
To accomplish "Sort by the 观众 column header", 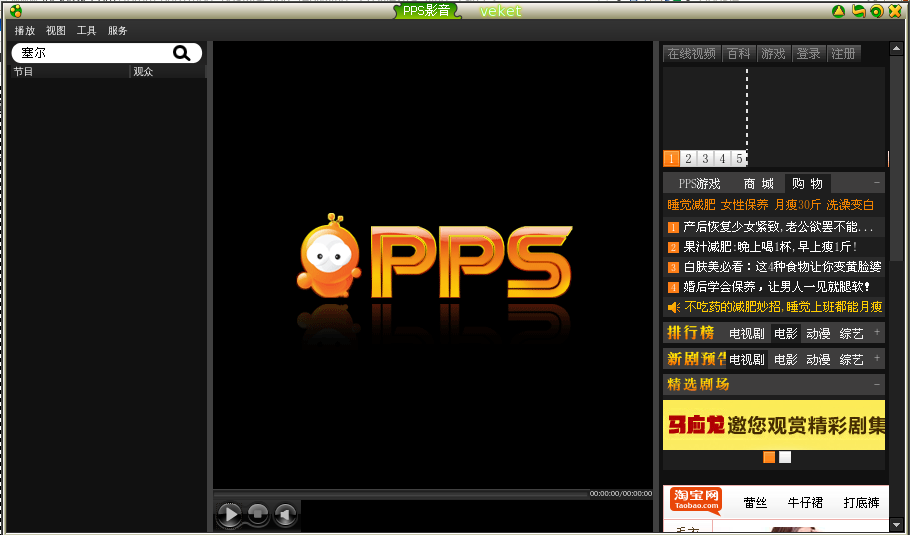I will (167, 71).
